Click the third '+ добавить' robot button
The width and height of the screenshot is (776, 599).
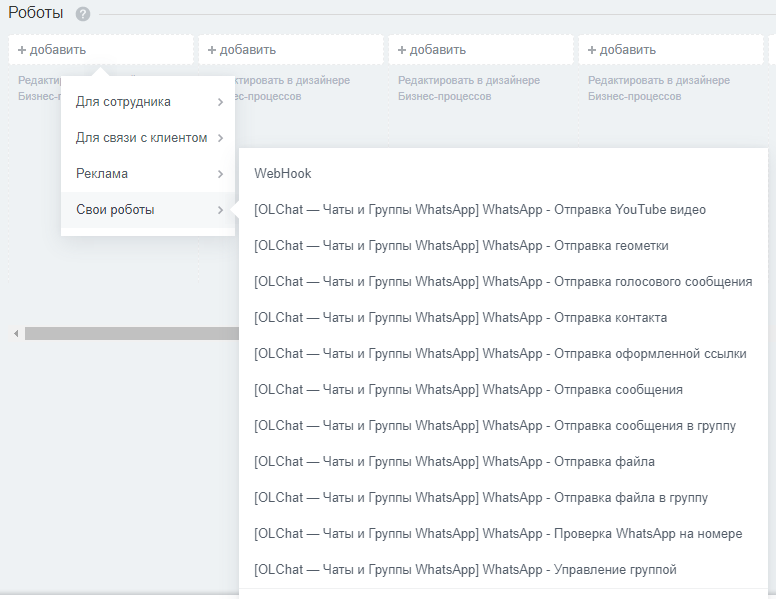(x=481, y=50)
